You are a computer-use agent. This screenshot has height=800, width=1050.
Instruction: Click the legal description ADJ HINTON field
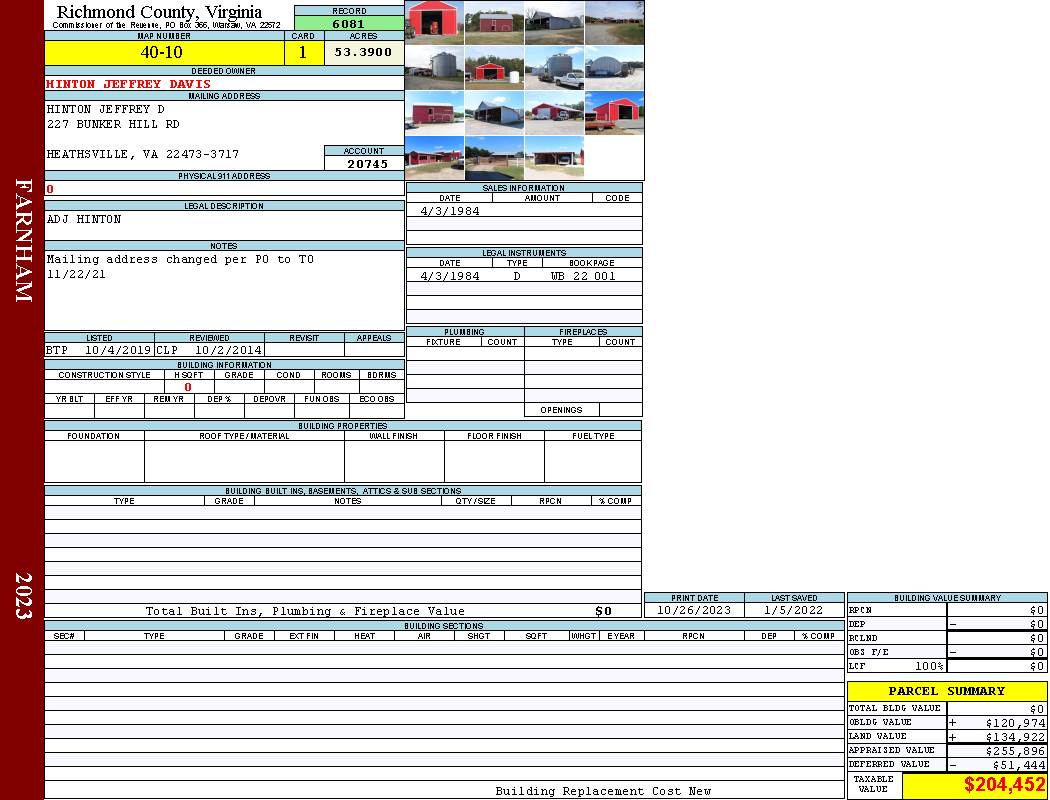(x=224, y=224)
